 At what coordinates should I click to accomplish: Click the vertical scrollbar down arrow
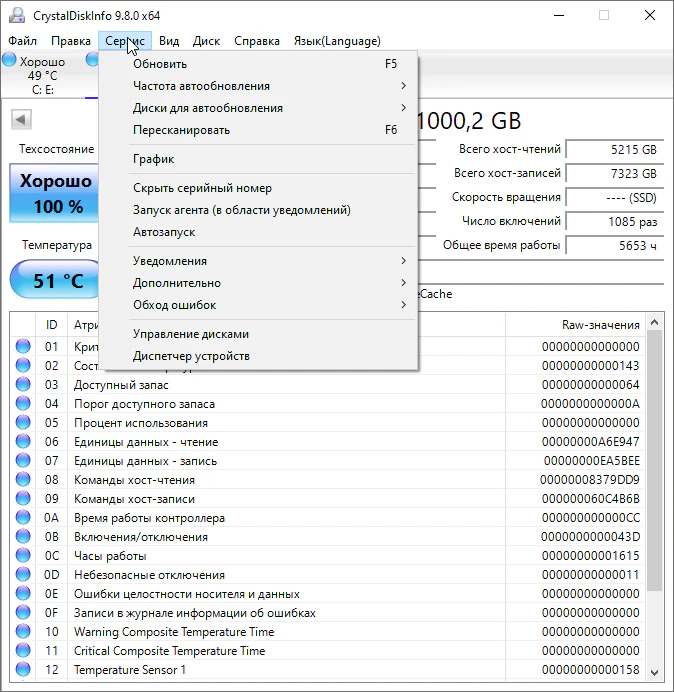click(655, 672)
